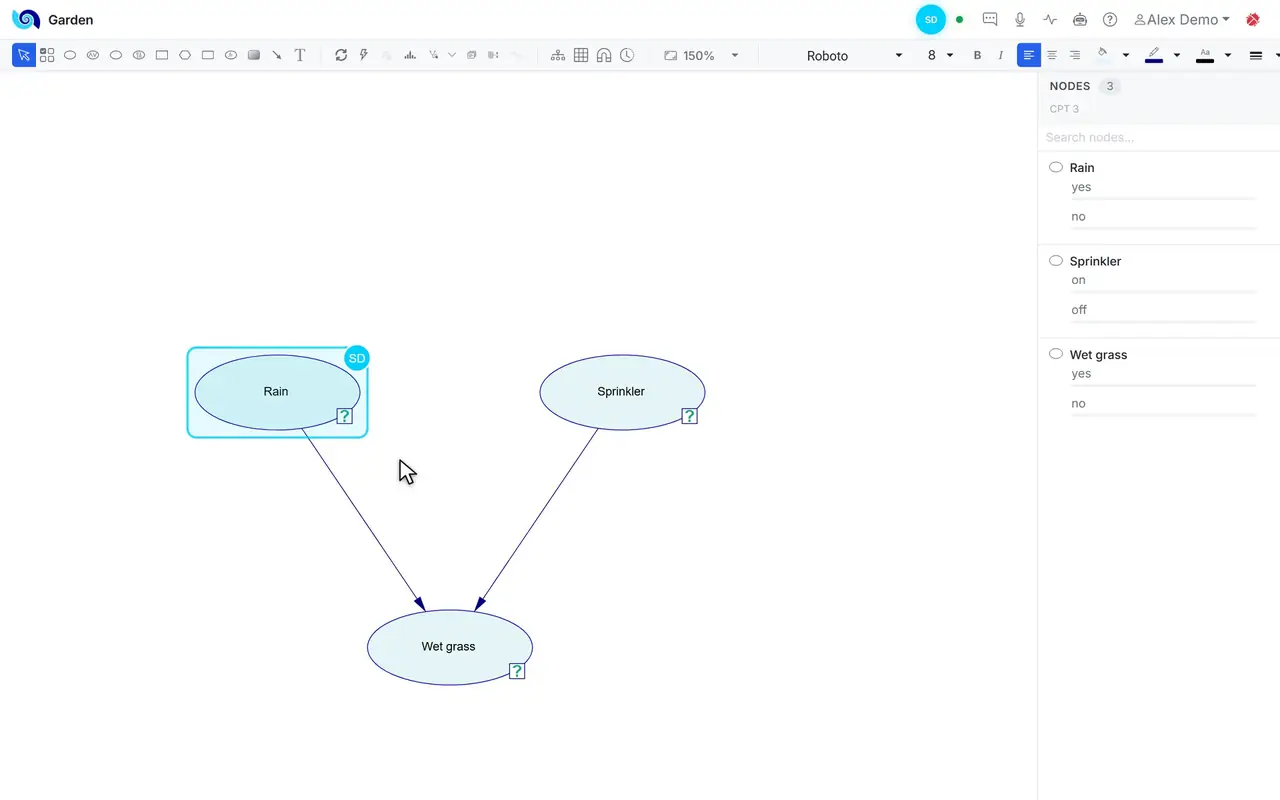Select the Text tool
This screenshot has height=800, width=1280.
pos(300,55)
